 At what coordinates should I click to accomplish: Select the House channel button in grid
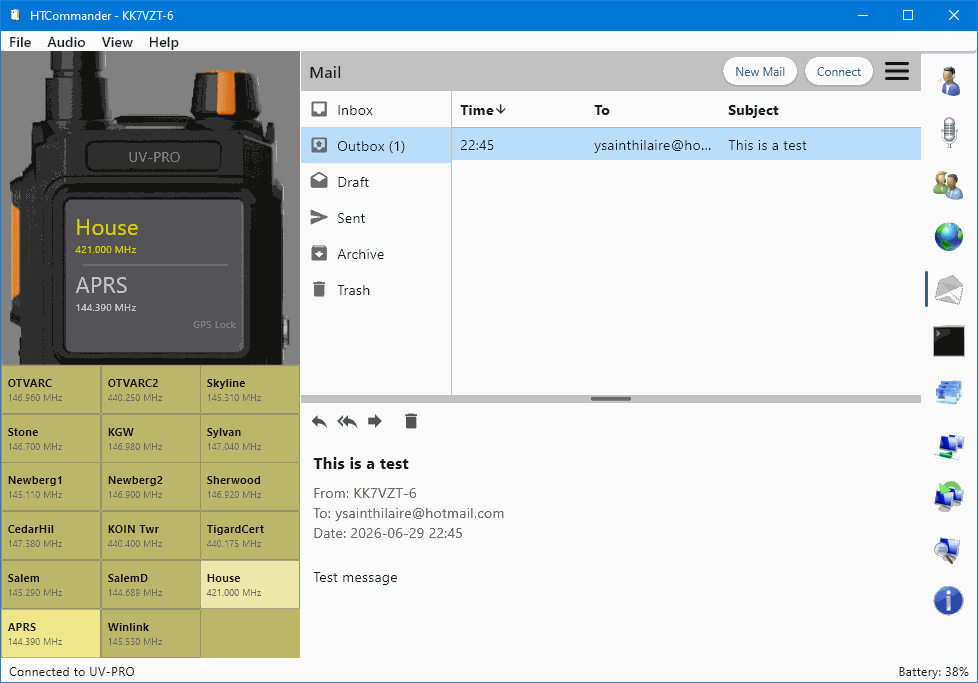[x=250, y=584]
